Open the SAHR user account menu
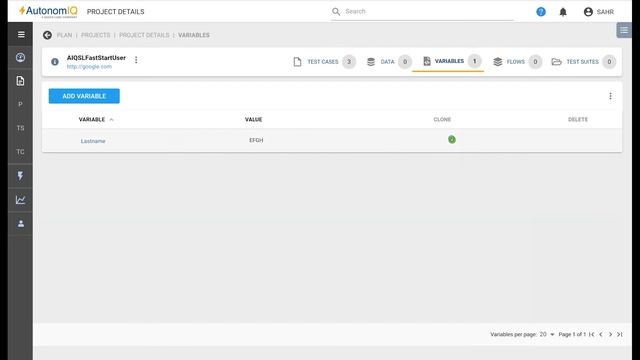The height and width of the screenshot is (360, 640). [599, 12]
